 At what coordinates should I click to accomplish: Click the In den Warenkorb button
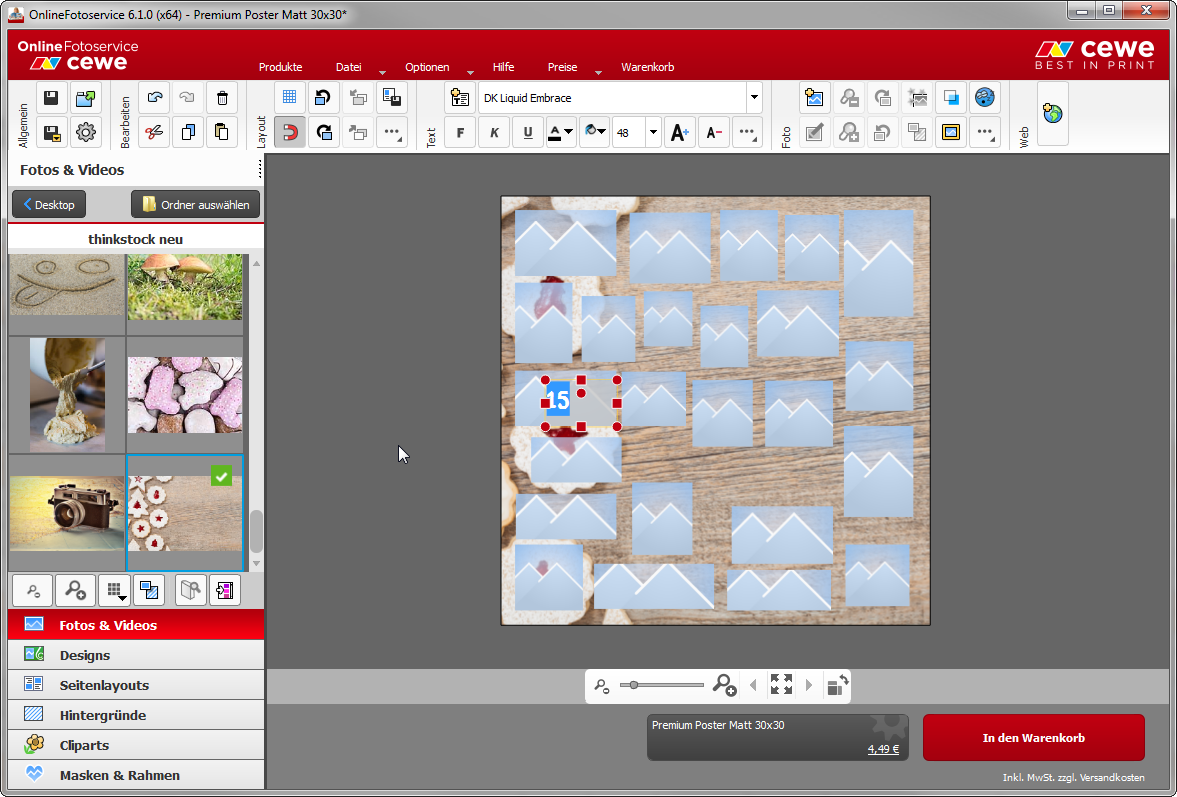[x=1033, y=738]
